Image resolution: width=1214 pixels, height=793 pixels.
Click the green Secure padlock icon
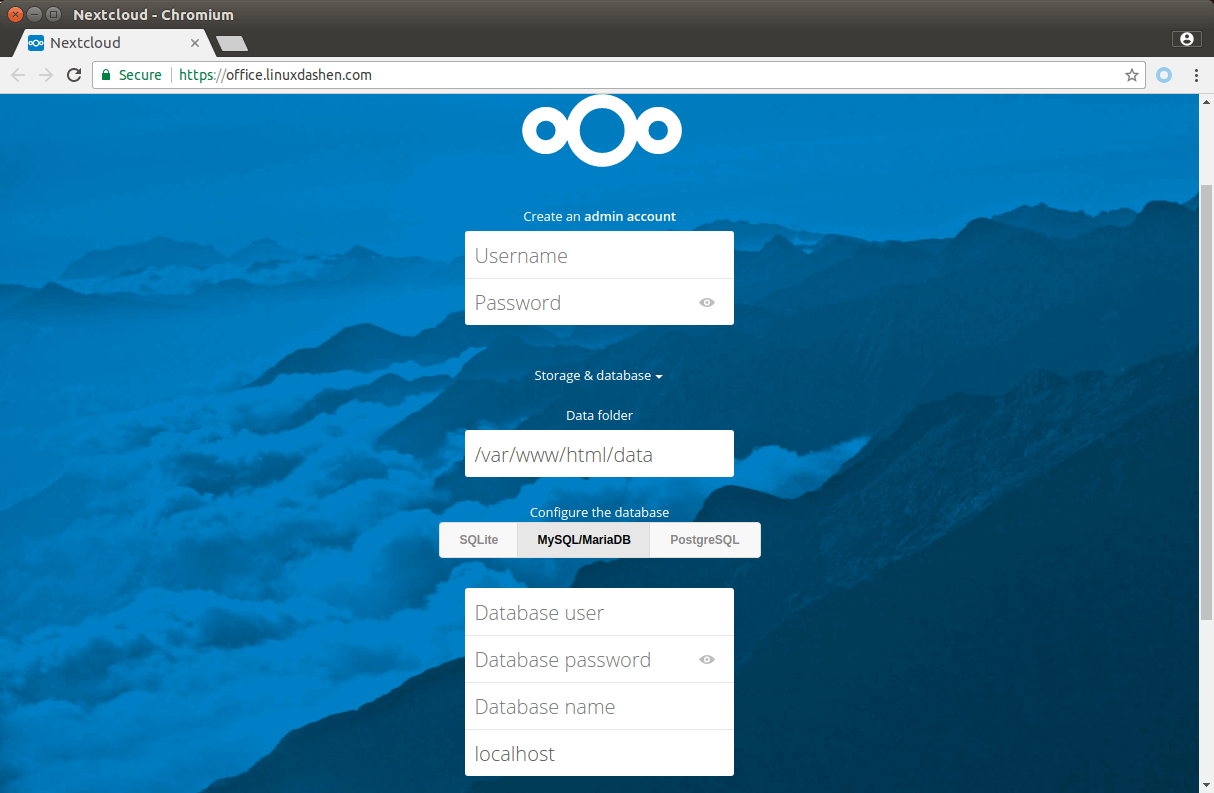pos(106,75)
